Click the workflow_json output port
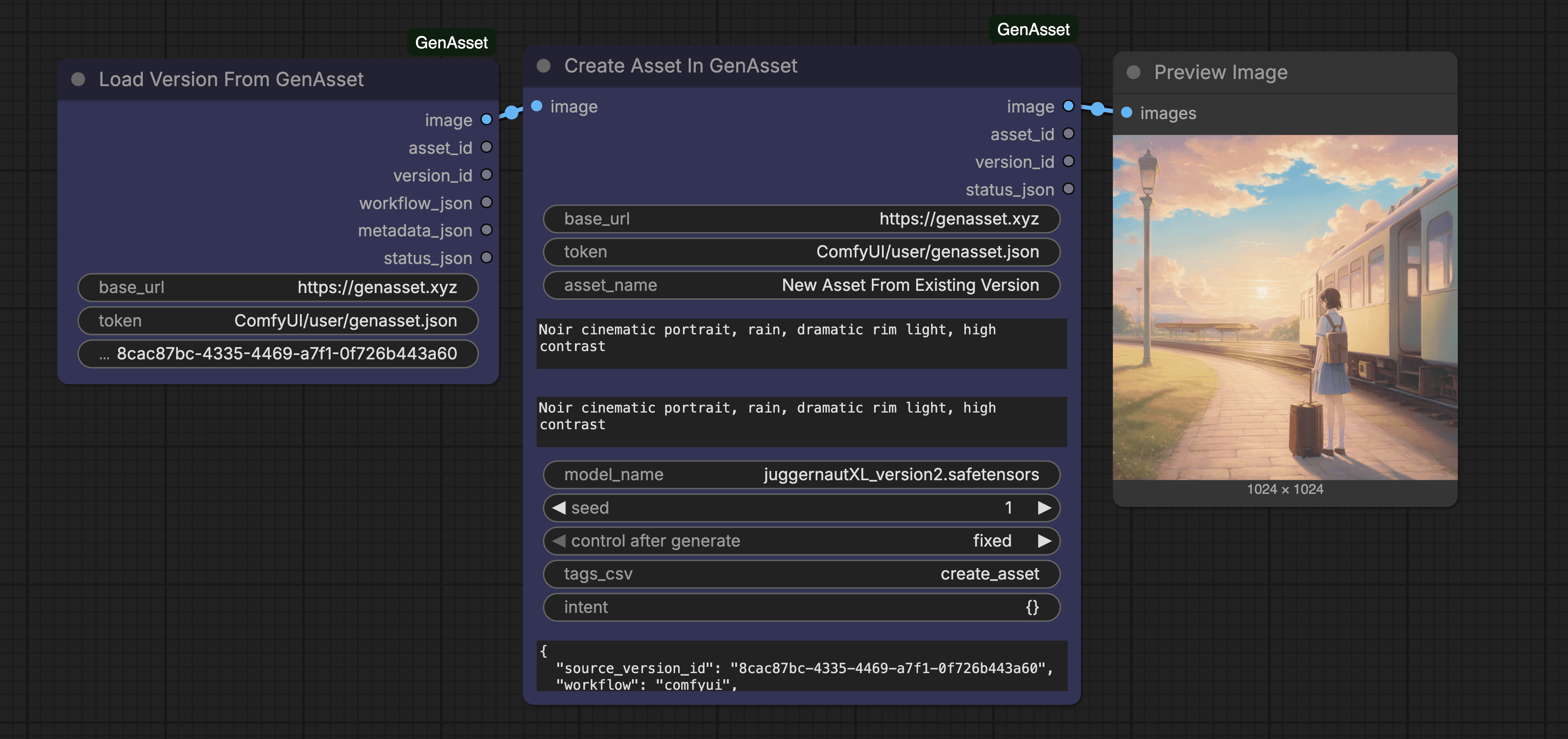This screenshot has height=739, width=1568. tap(486, 202)
